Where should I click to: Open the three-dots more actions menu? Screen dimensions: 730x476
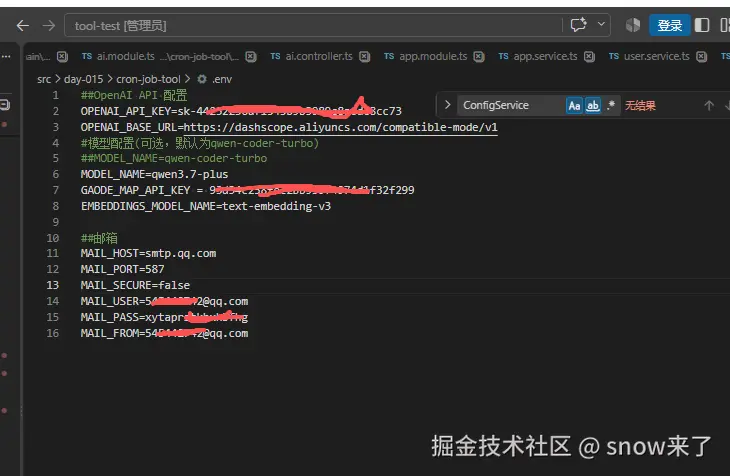point(6,56)
